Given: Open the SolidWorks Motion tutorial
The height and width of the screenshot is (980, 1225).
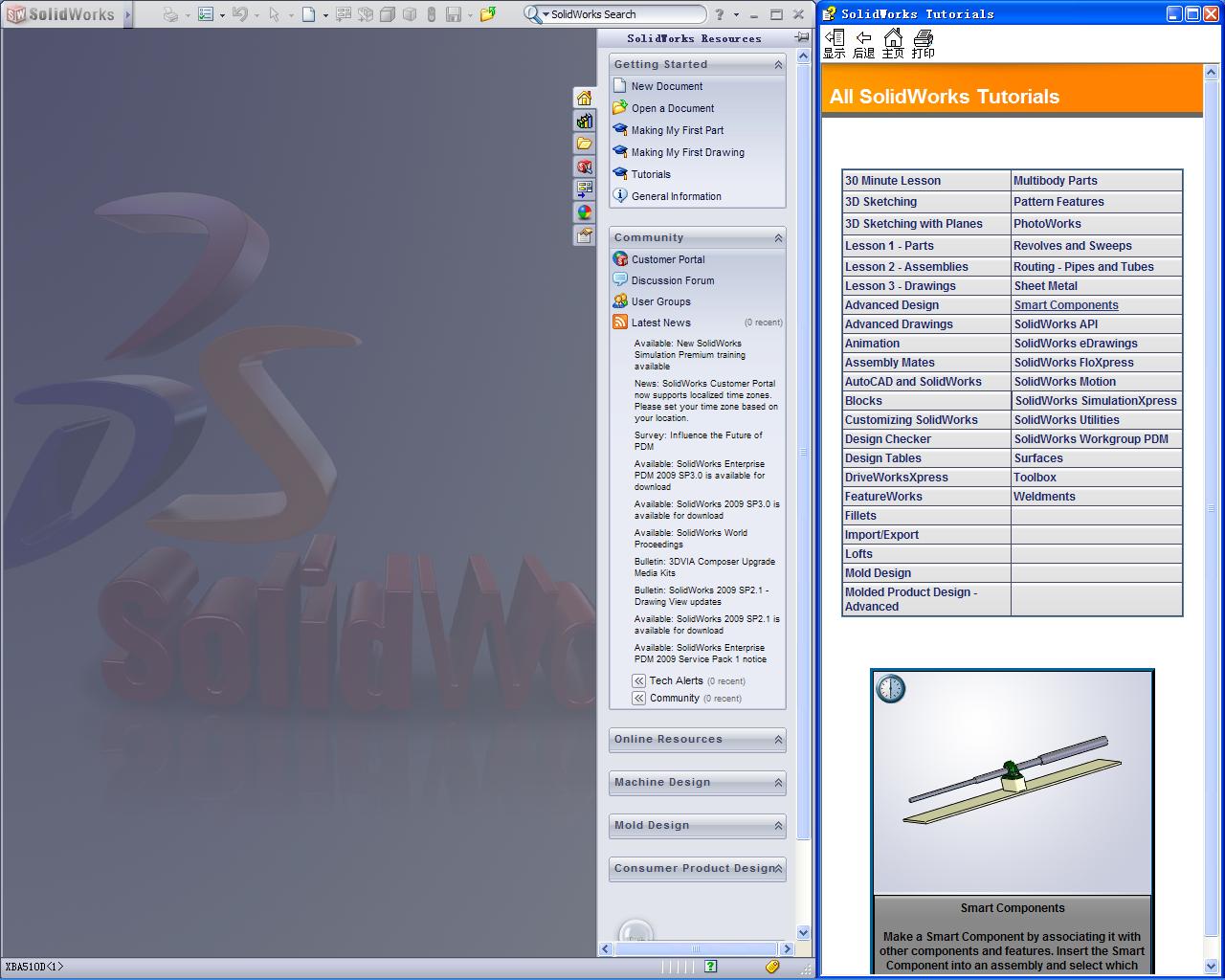Looking at the screenshot, I should pyautogui.click(x=1065, y=382).
